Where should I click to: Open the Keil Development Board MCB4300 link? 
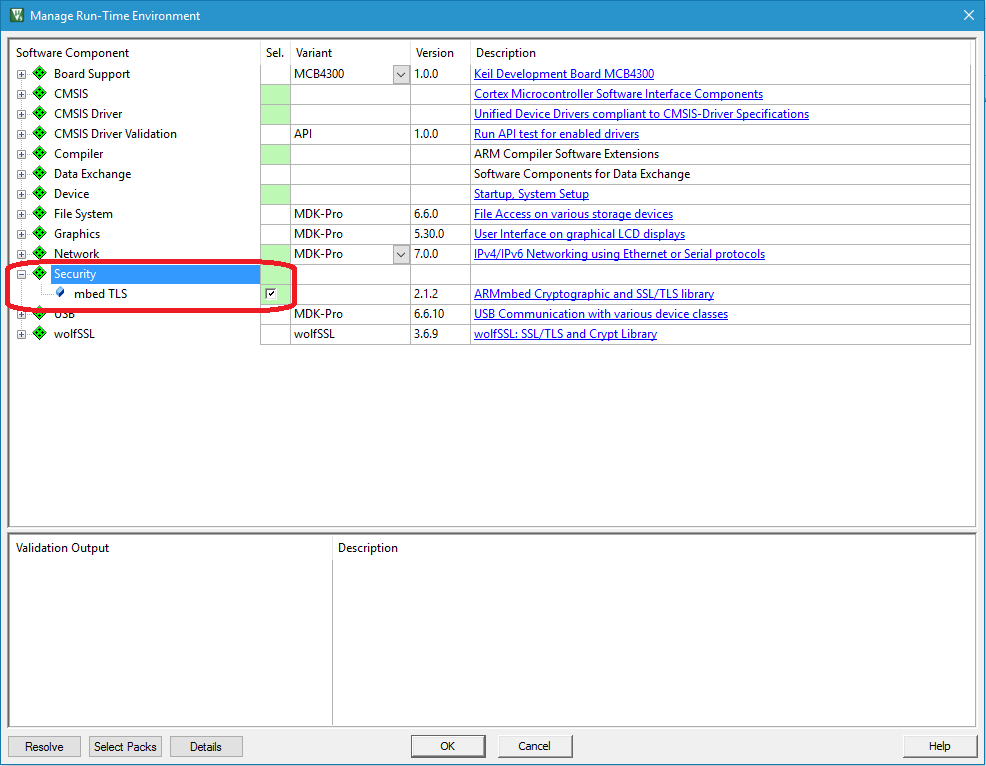coord(563,73)
